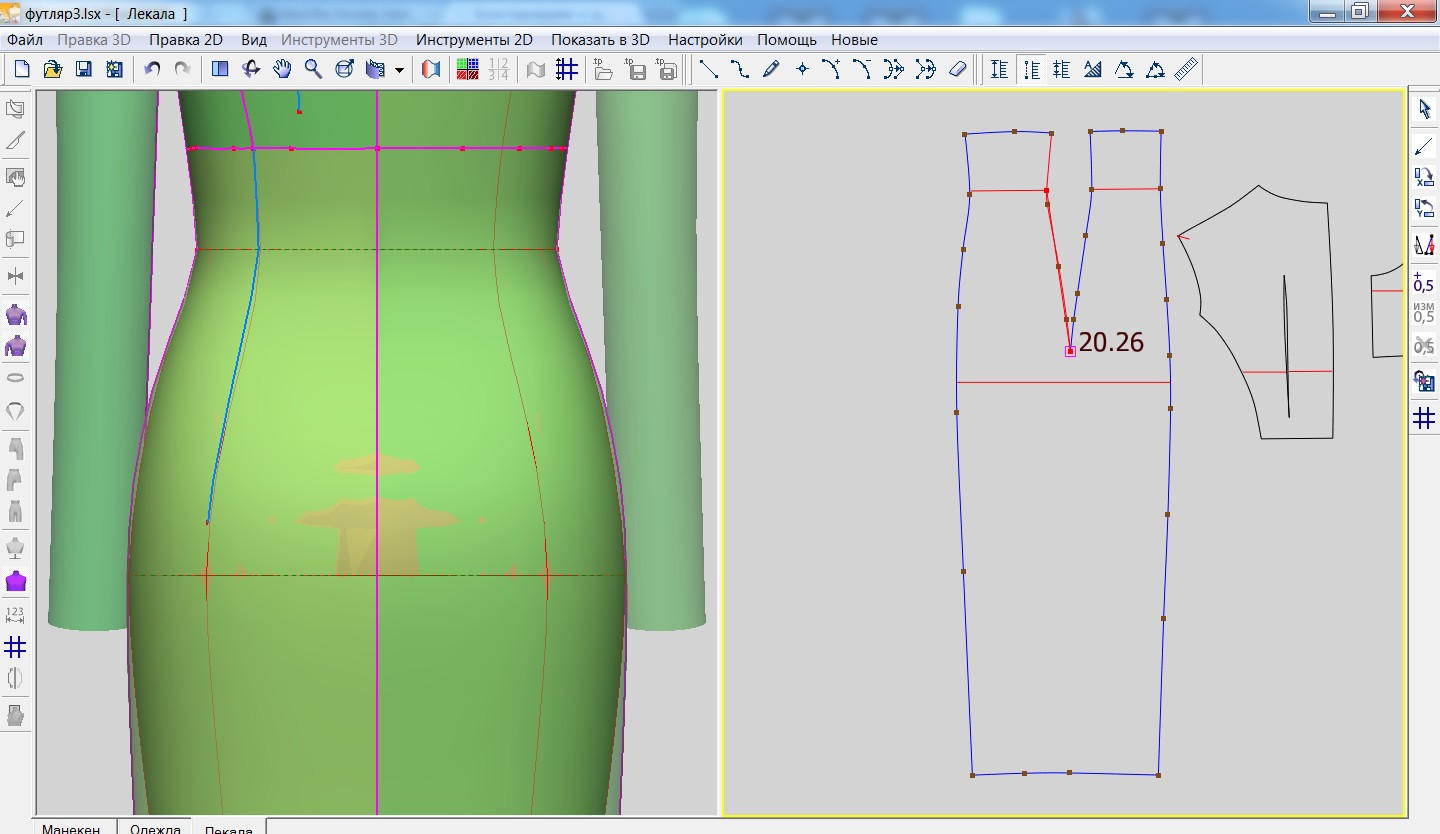Activate the pan hand tool
This screenshot has height=834, width=1440.
pyautogui.click(x=283, y=69)
